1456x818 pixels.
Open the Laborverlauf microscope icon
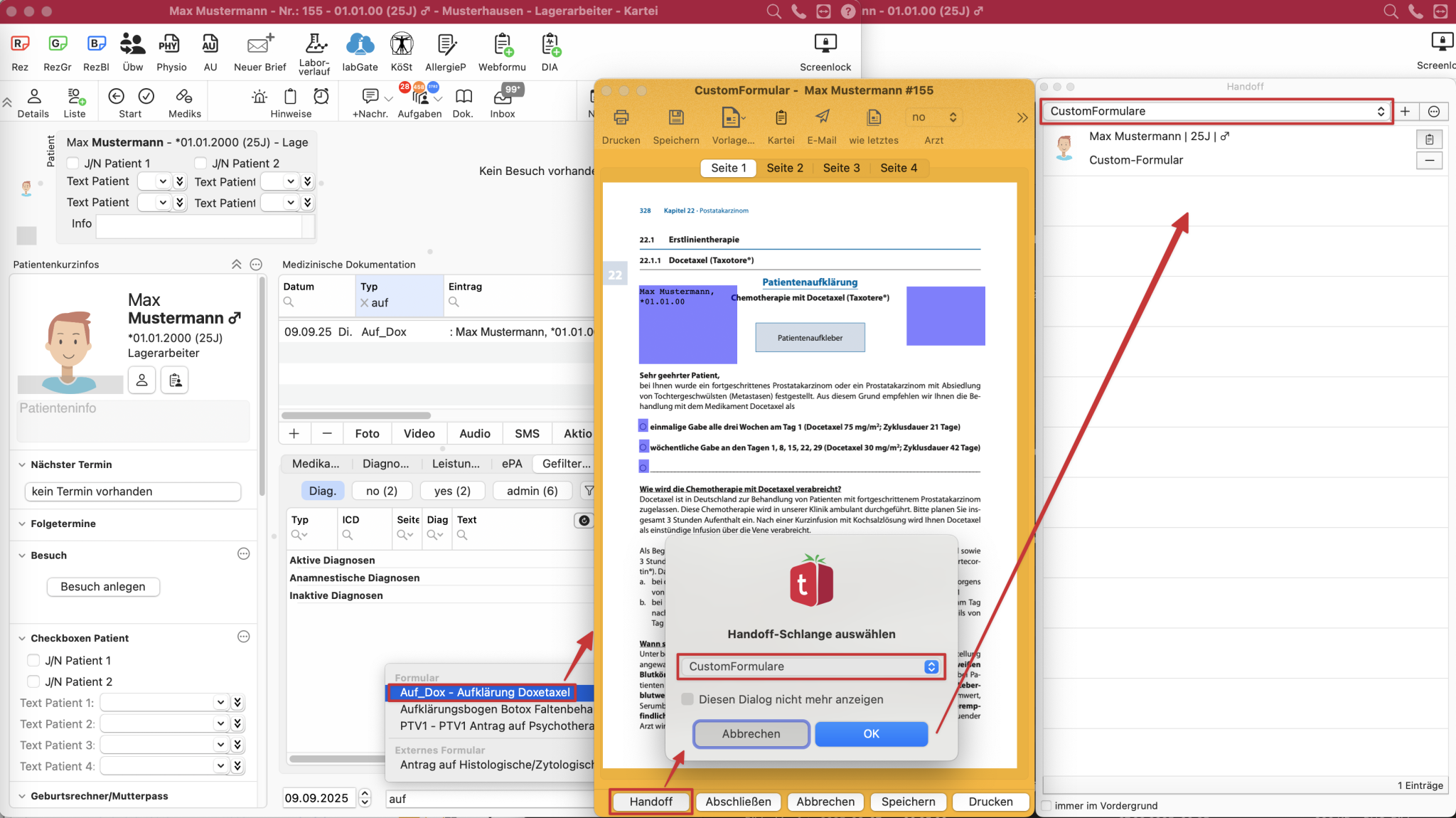(x=316, y=43)
